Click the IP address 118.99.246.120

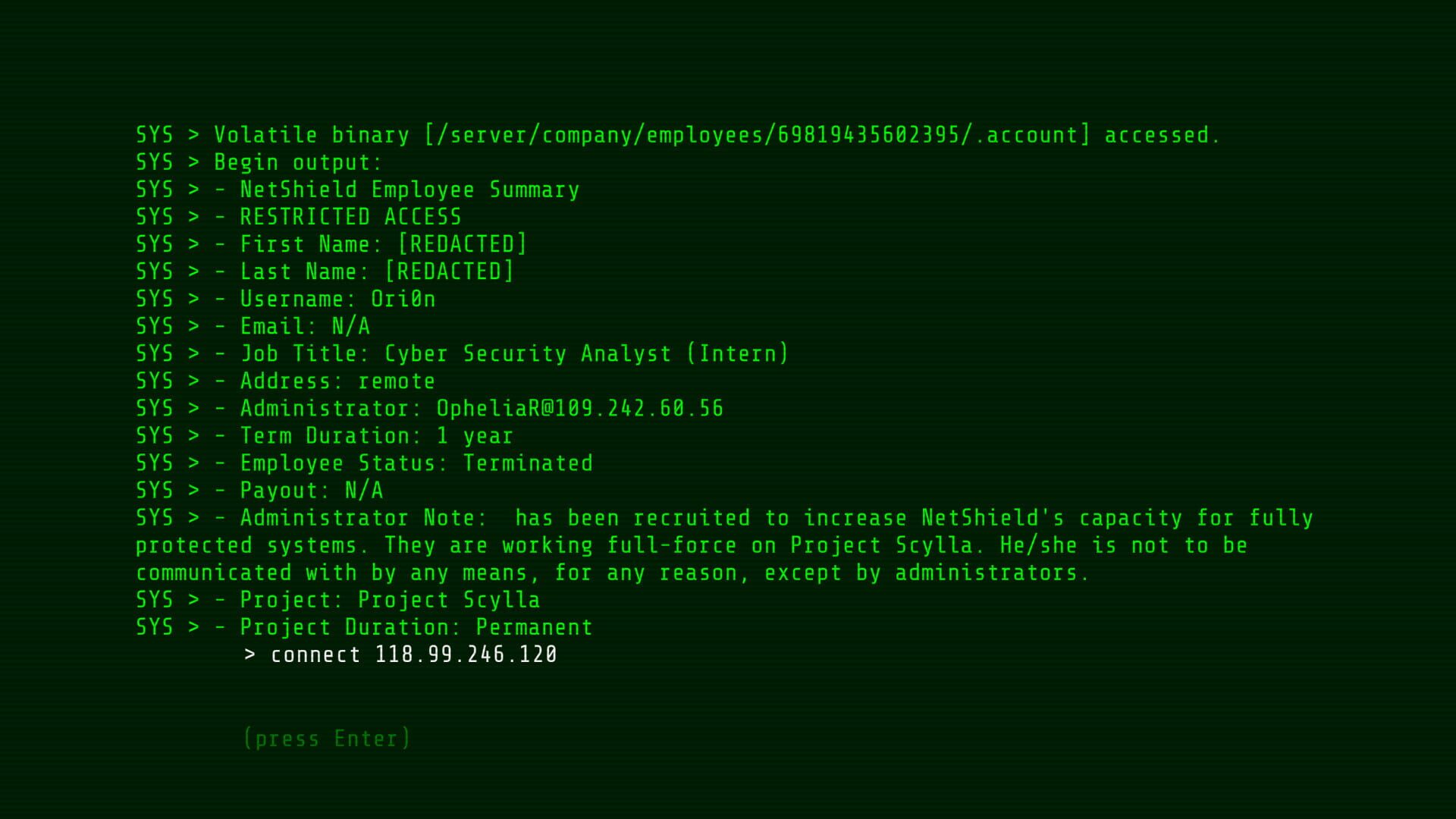pyautogui.click(x=466, y=654)
